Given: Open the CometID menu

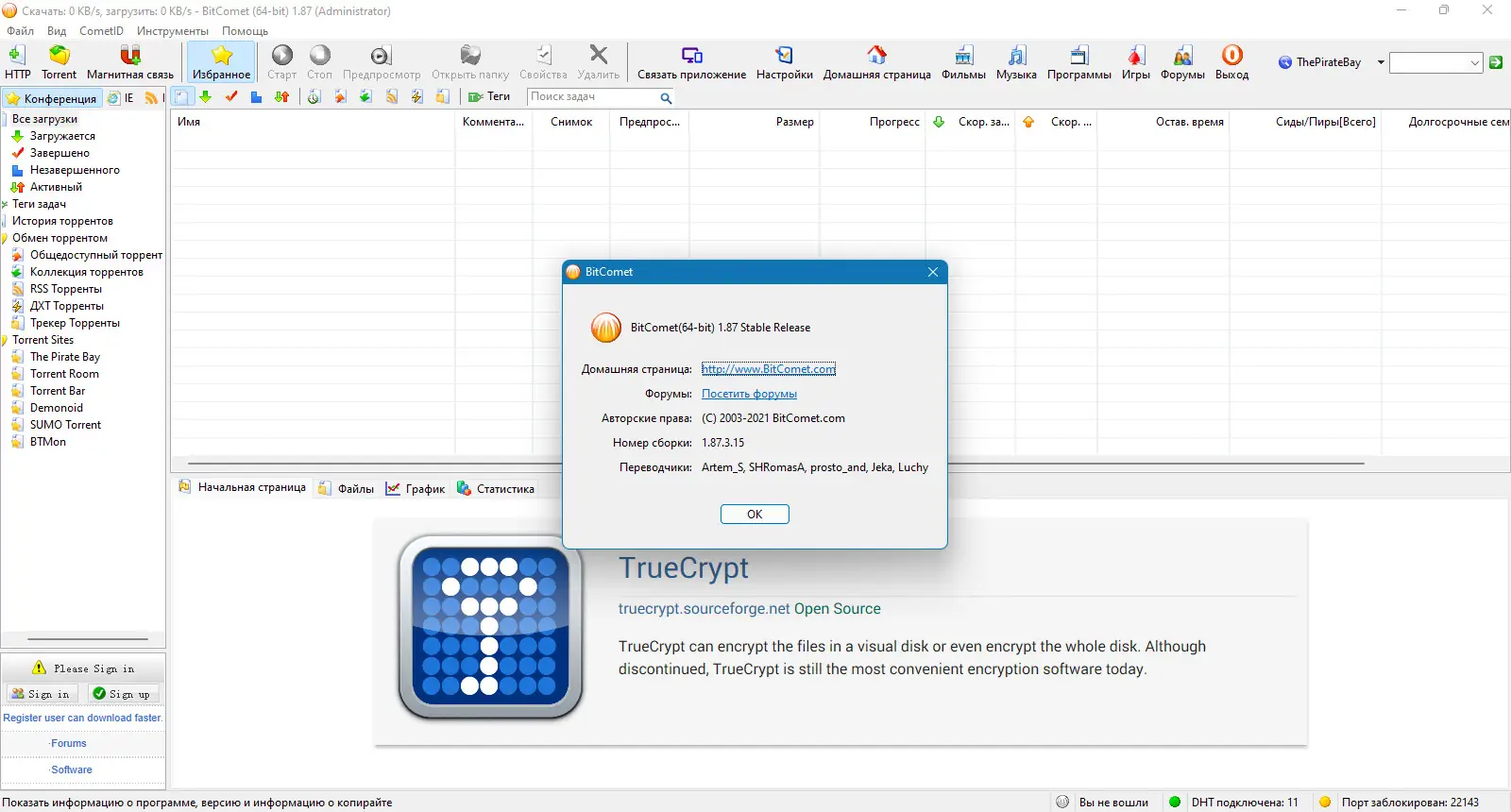Looking at the screenshot, I should tap(101, 30).
